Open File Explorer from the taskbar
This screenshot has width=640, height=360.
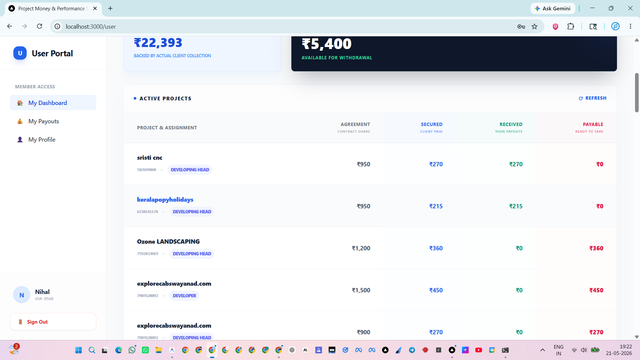[158, 350]
